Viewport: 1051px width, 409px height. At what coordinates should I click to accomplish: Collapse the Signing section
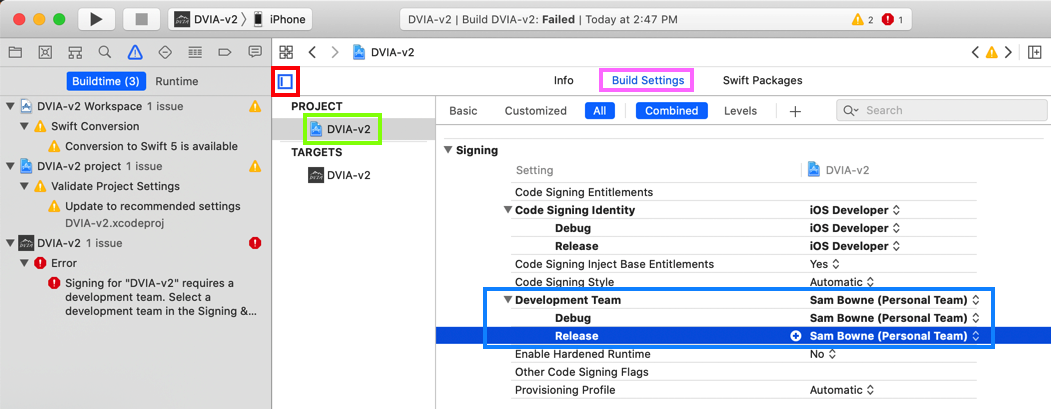[447, 150]
